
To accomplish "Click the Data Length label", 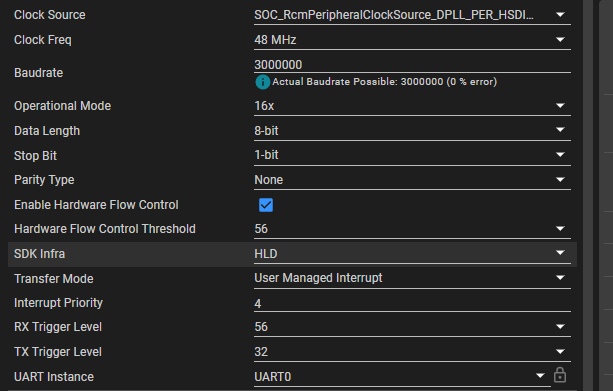I will coord(47,131).
